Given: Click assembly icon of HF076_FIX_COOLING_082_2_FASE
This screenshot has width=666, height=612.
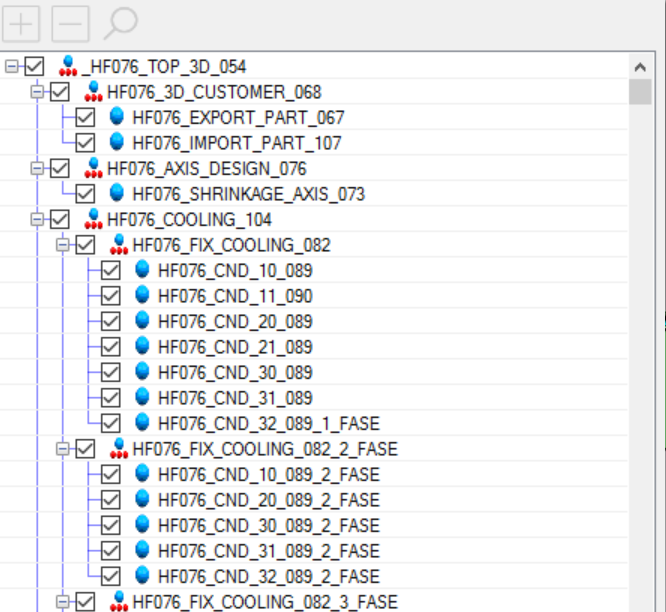Looking at the screenshot, I should point(119,448).
